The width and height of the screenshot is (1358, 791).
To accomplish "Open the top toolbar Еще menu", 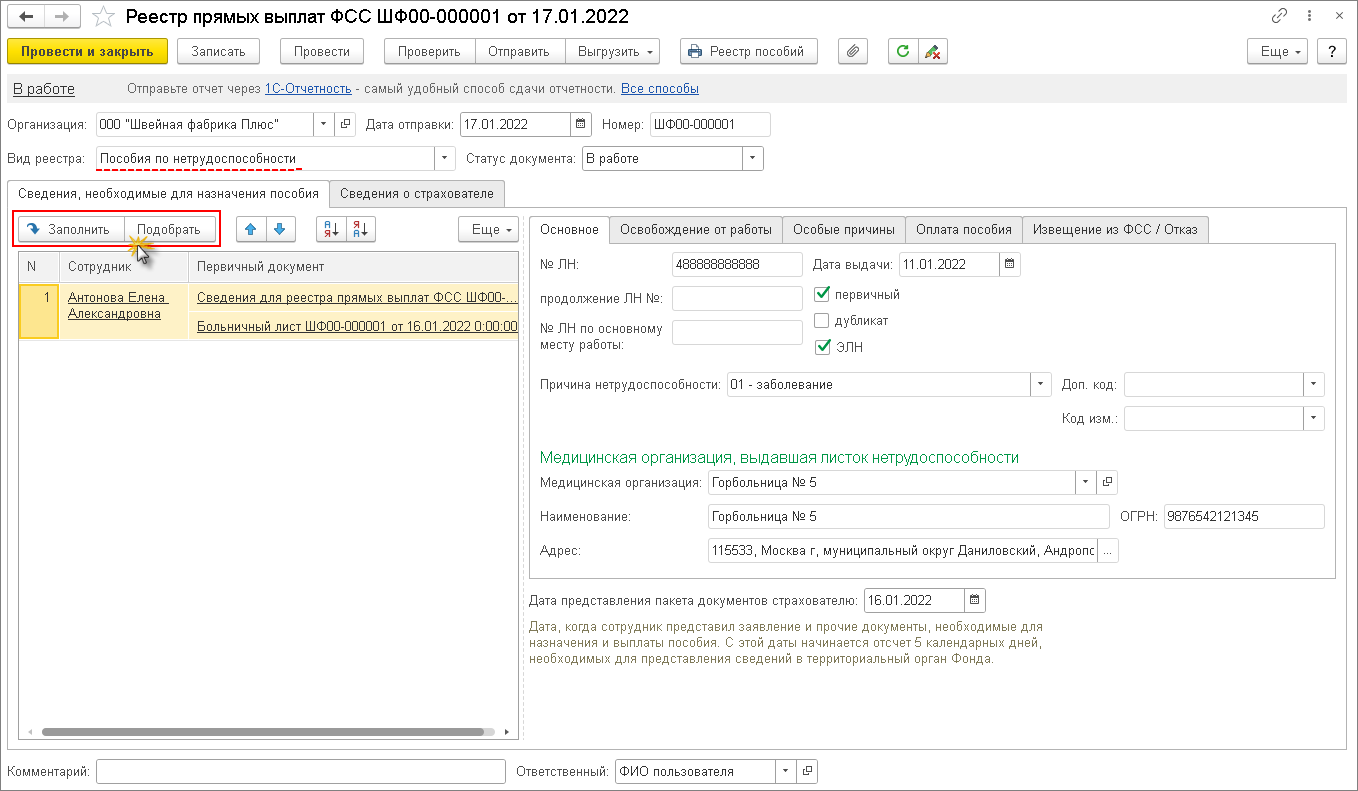I will (x=1278, y=51).
